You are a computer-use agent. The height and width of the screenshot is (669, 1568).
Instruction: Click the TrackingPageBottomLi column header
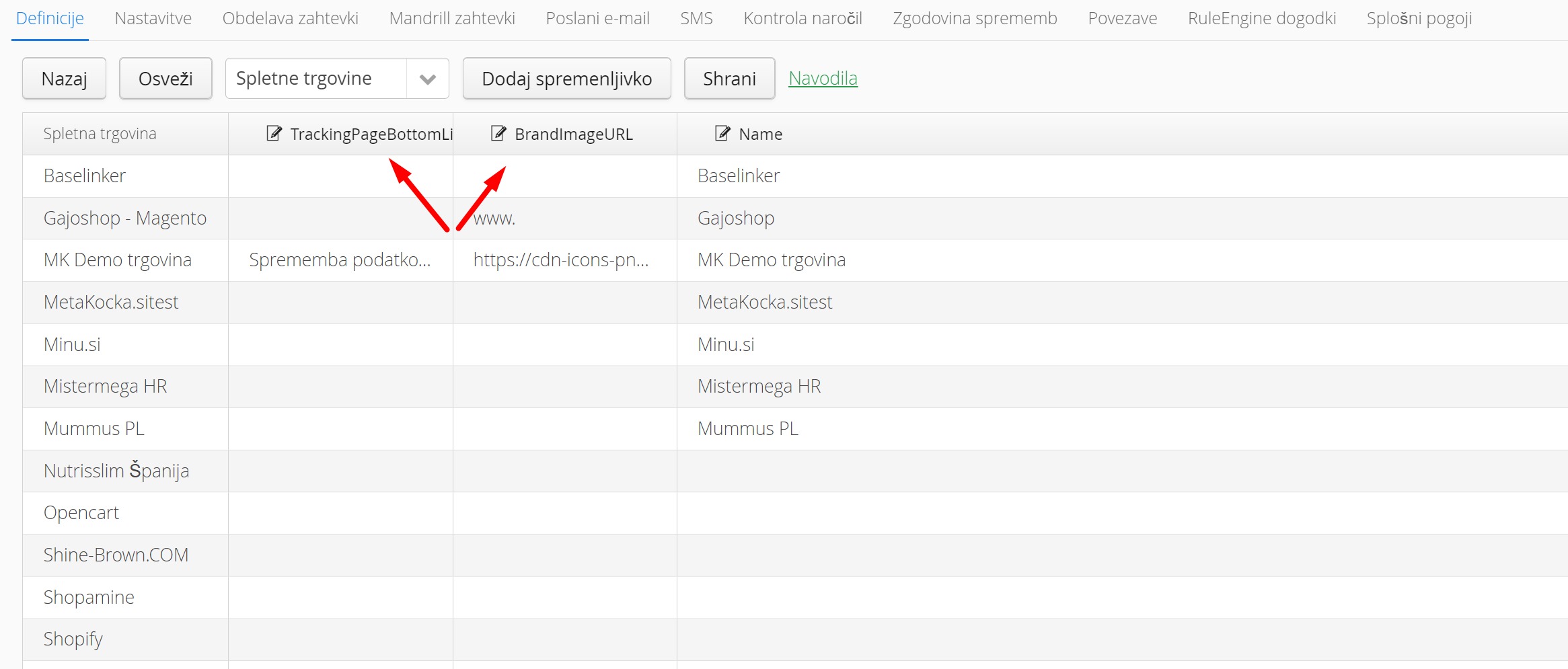pos(340,134)
